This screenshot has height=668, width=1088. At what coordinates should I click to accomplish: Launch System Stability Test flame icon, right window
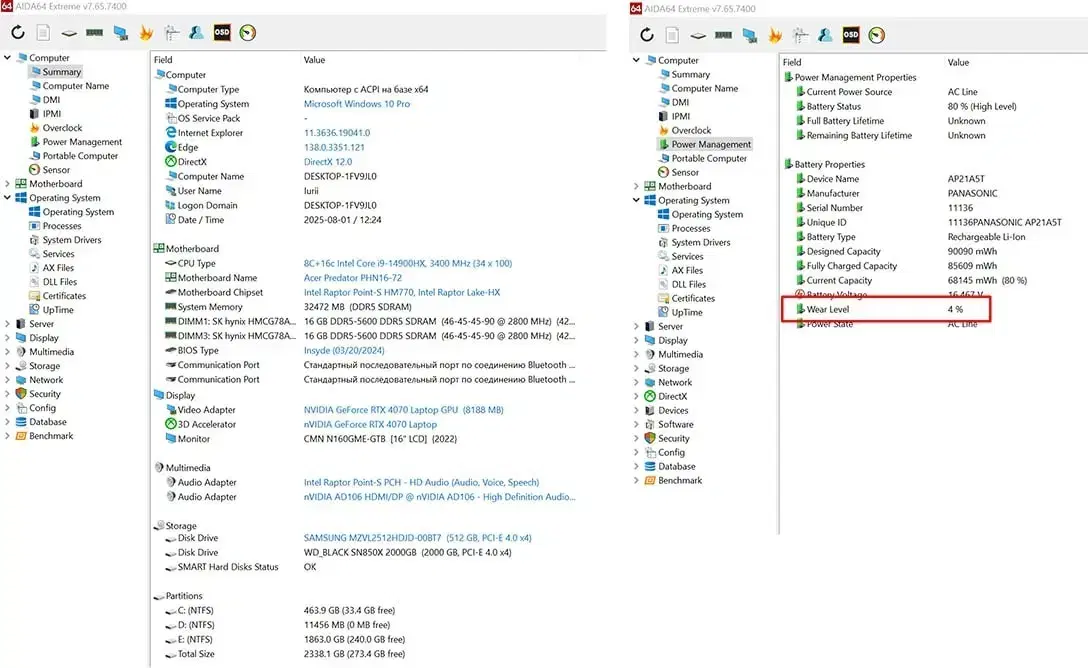click(775, 35)
